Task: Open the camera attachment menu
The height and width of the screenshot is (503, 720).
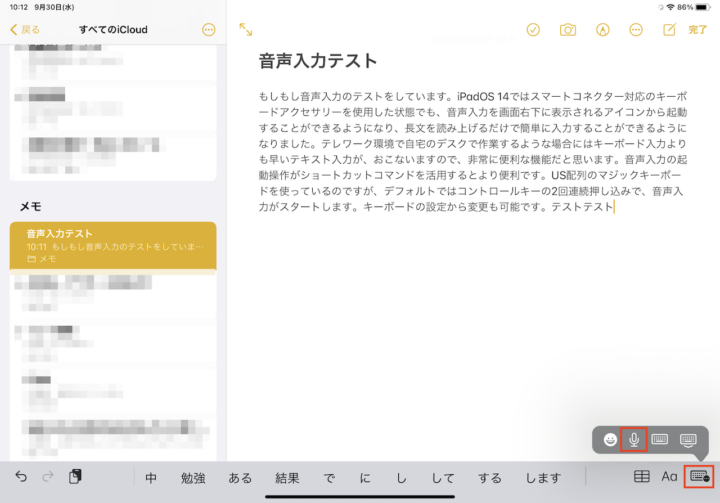Action: pos(568,30)
